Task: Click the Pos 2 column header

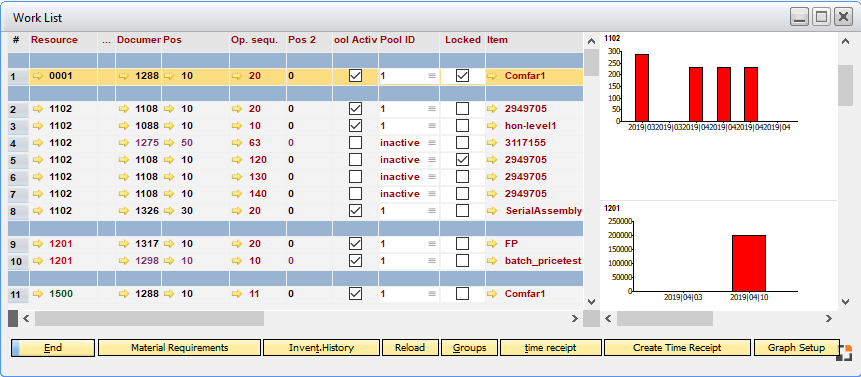Action: (309, 40)
